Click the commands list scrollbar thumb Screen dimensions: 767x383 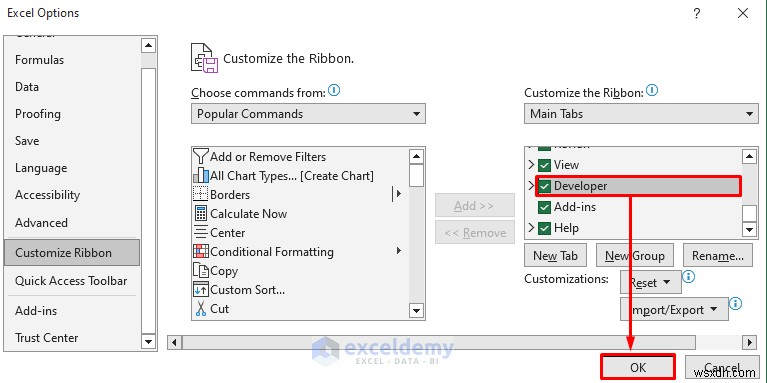click(416, 176)
